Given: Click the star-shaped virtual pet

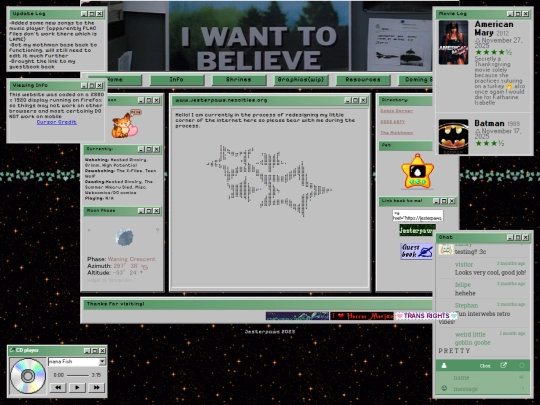Looking at the screenshot, I should (x=417, y=172).
